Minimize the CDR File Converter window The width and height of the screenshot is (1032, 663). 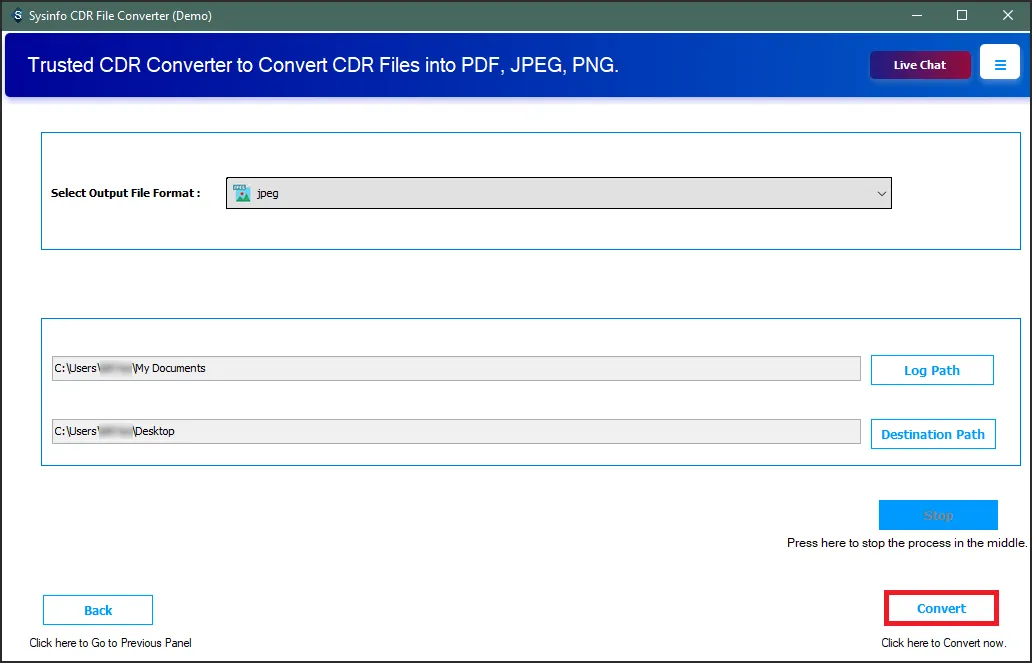tap(916, 16)
